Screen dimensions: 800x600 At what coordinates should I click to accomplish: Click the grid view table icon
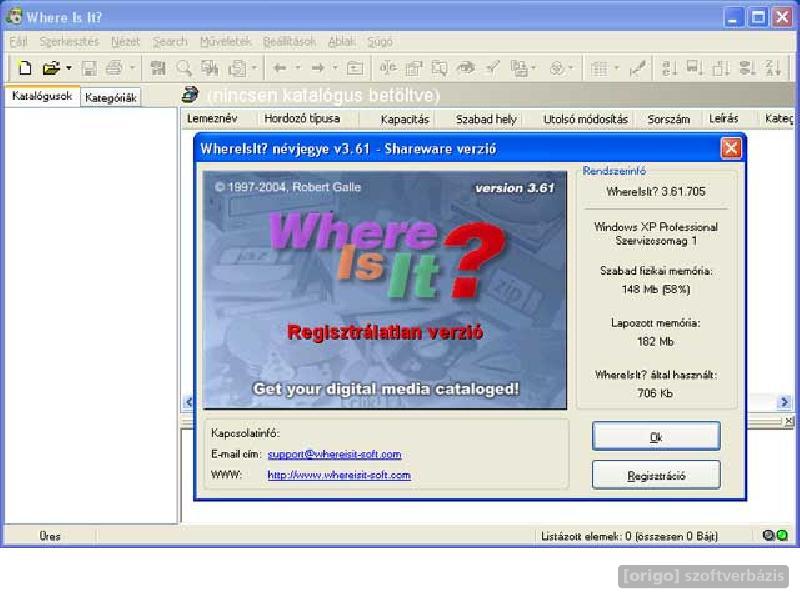pyautogui.click(x=599, y=67)
